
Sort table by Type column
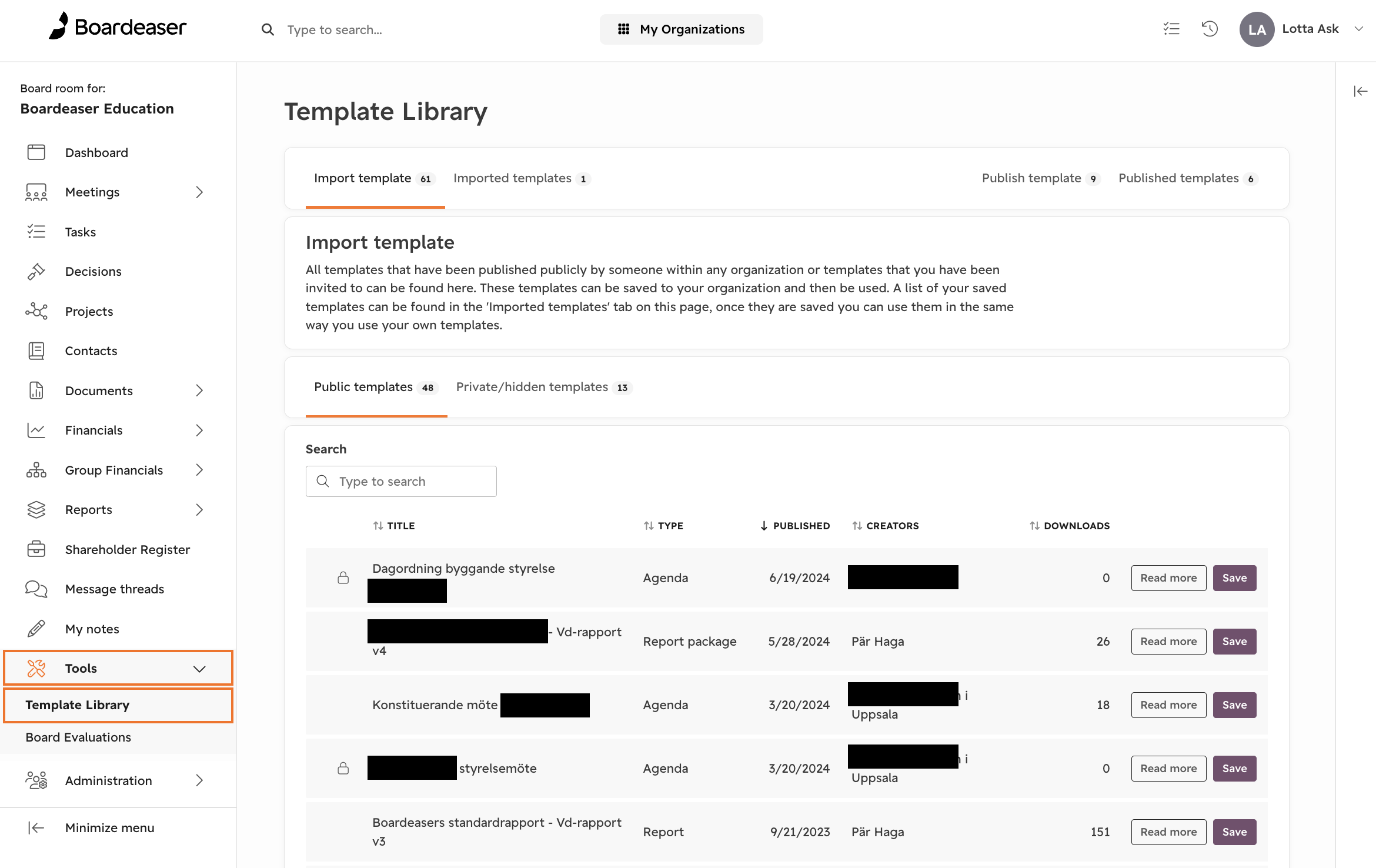(663, 526)
